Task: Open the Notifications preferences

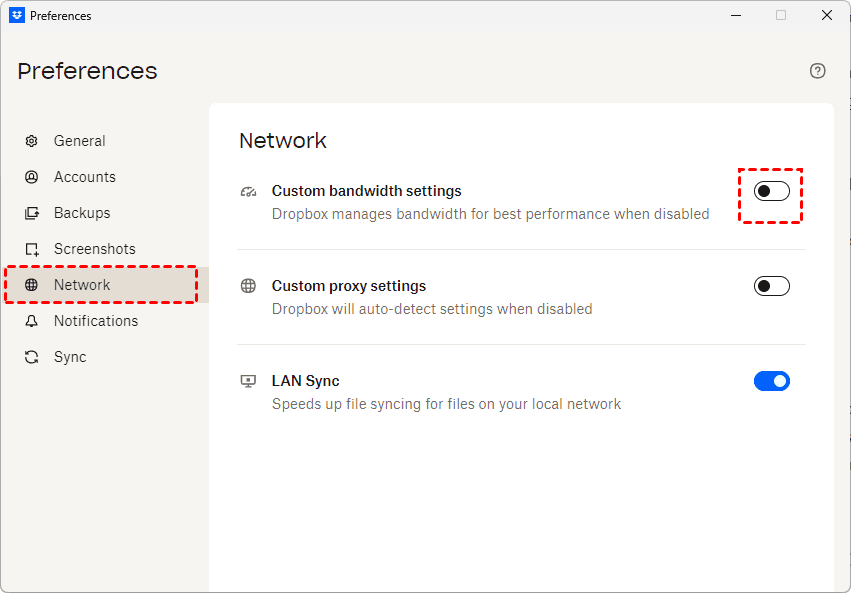Action: coord(96,321)
